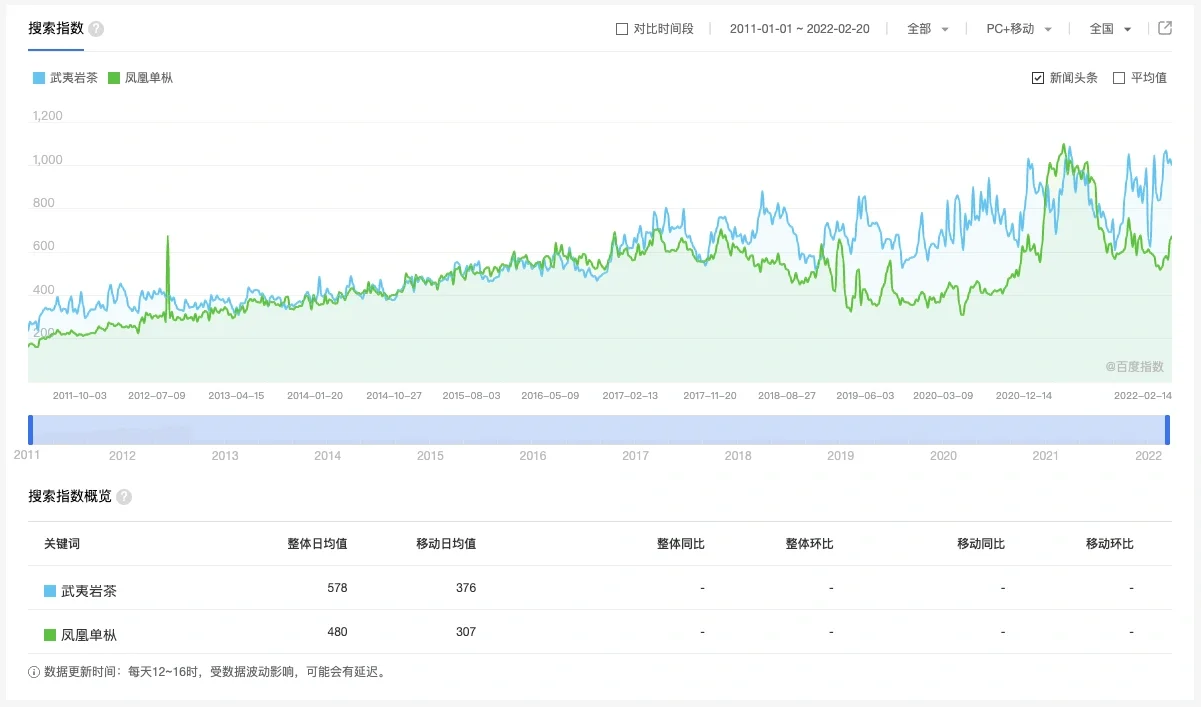Click the 移动日均值 column header

pyautogui.click(x=446, y=544)
